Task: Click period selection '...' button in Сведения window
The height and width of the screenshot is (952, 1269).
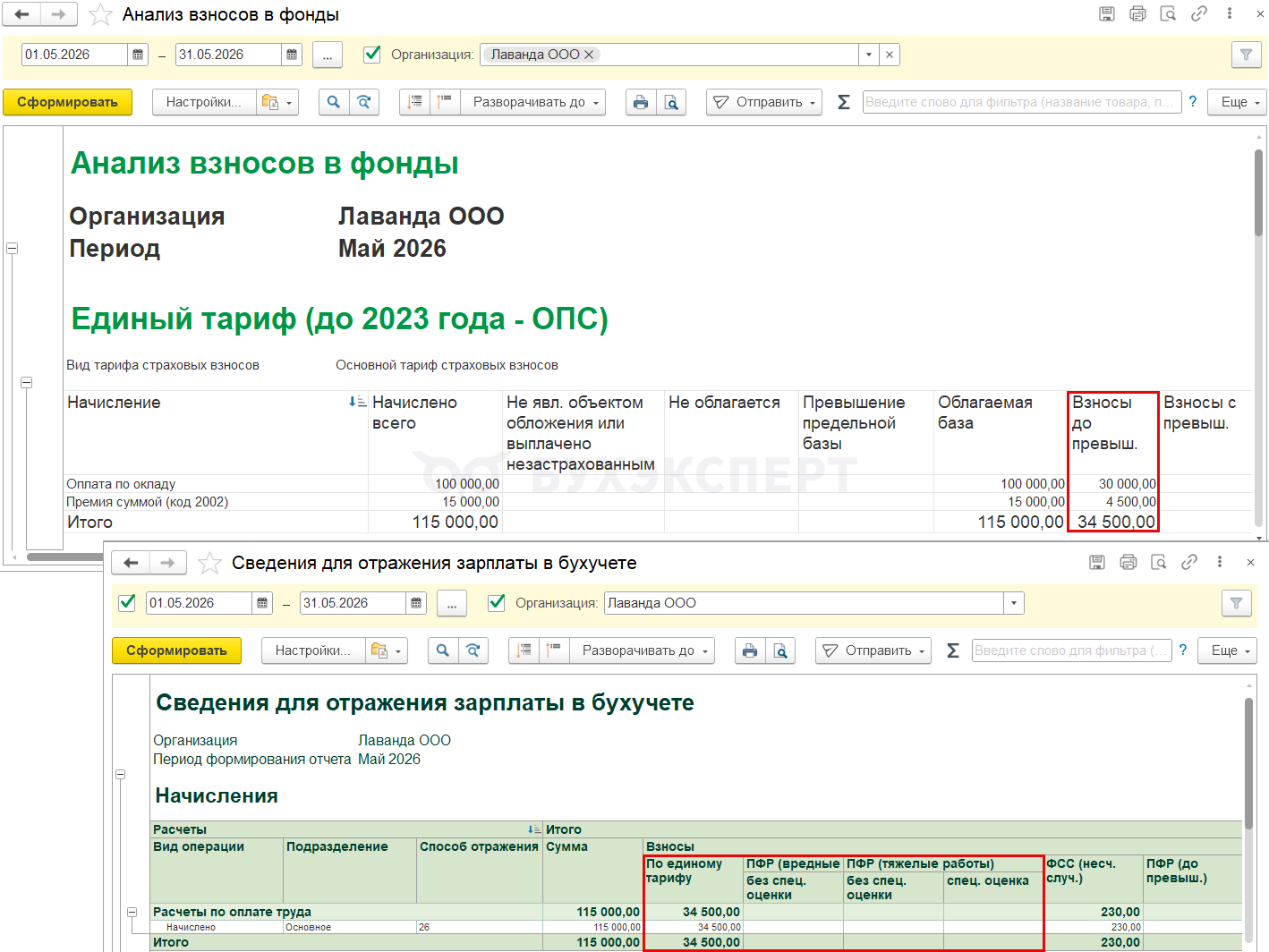Action: click(x=452, y=603)
